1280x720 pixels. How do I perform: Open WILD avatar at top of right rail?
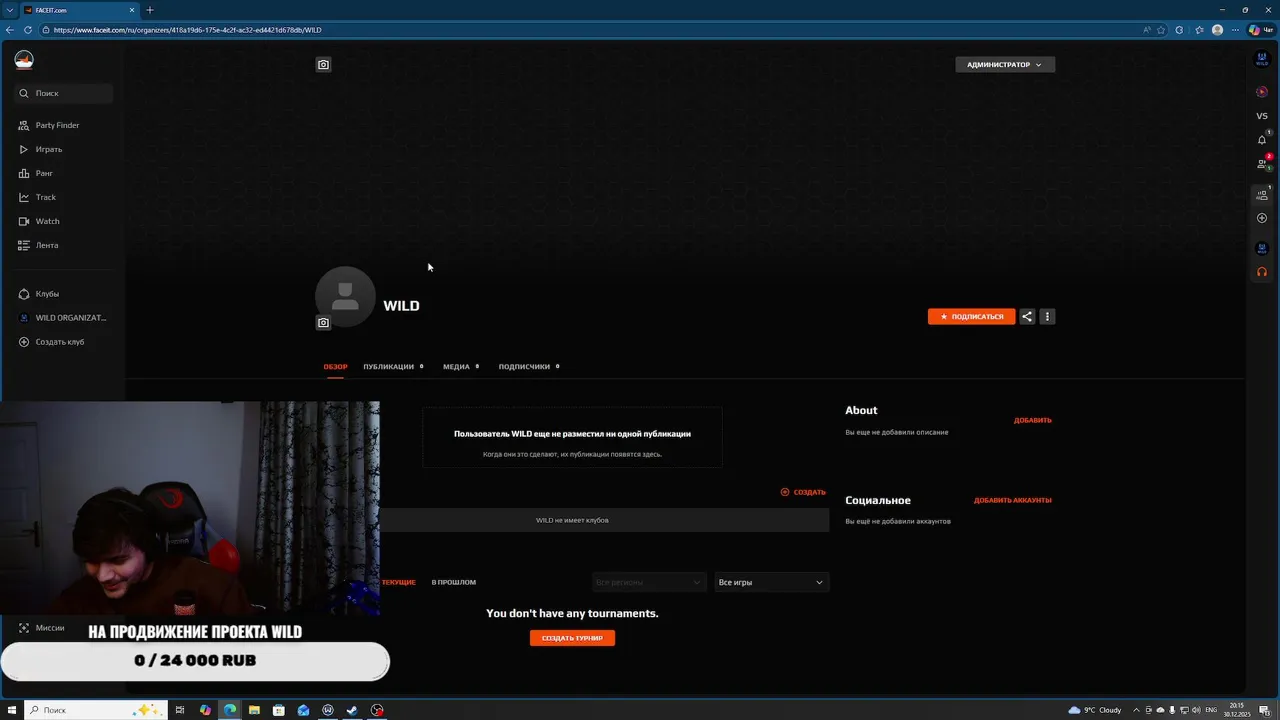1262,60
